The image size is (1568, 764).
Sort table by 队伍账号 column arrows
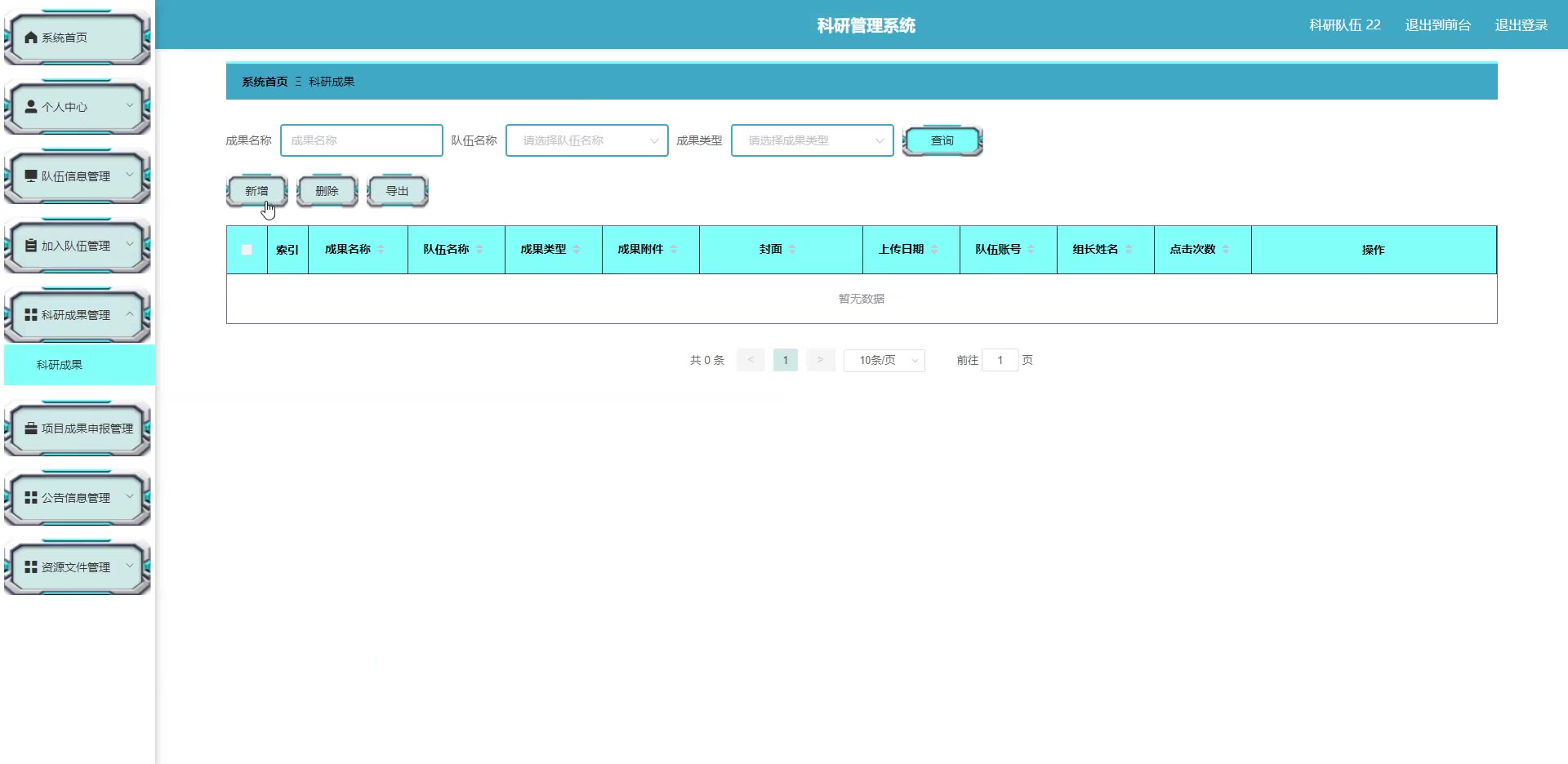point(1031,250)
